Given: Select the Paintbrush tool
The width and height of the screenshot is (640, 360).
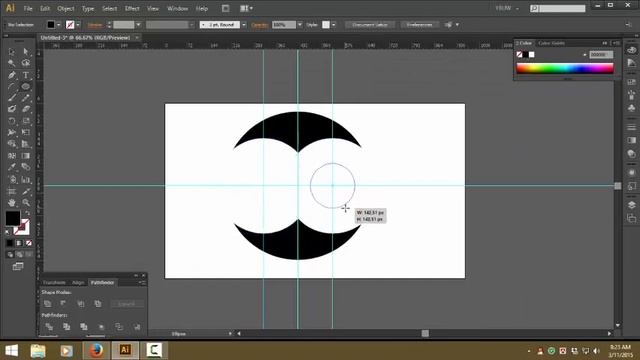Looking at the screenshot, I should [x=11, y=98].
